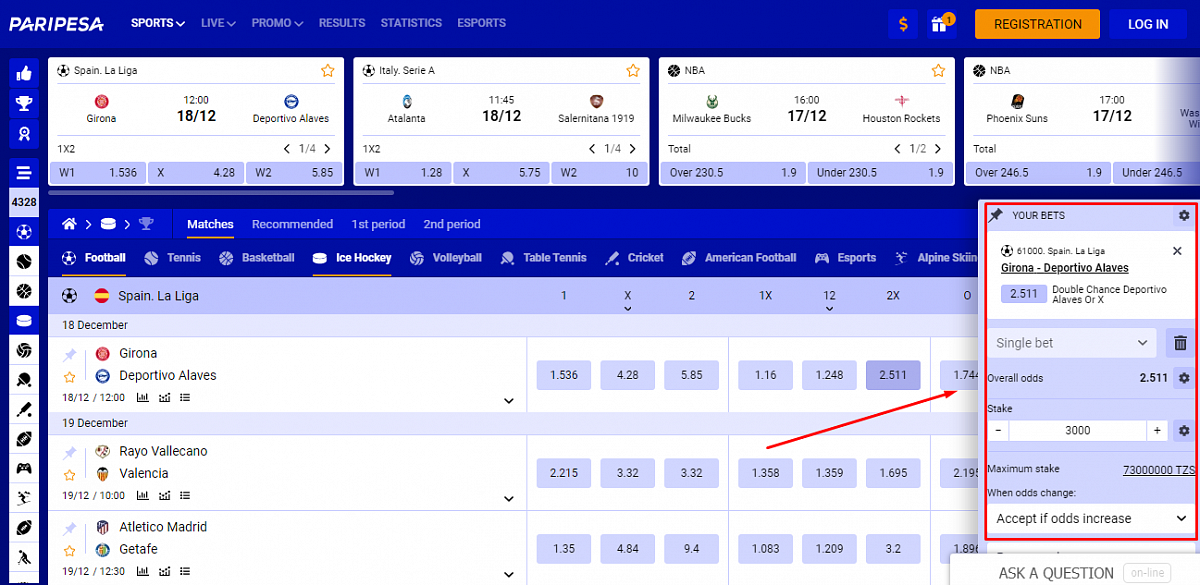The height and width of the screenshot is (585, 1200).
Task: Delete all bets with the trash icon
Action: pyautogui.click(x=1180, y=343)
